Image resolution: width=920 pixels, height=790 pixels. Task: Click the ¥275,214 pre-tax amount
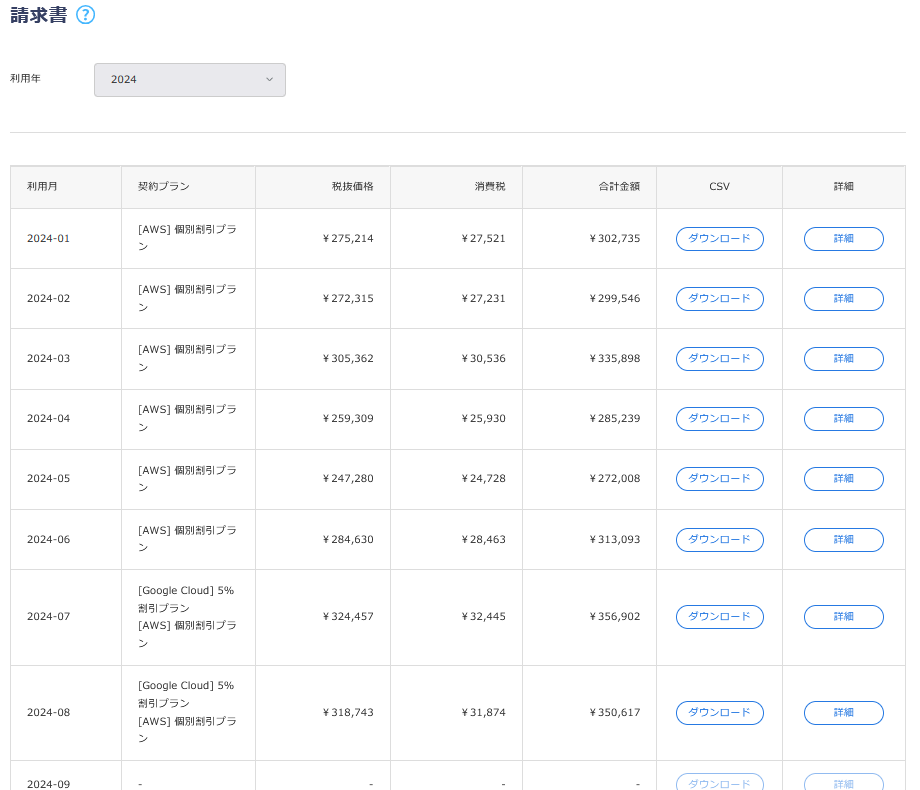pyautogui.click(x=348, y=238)
